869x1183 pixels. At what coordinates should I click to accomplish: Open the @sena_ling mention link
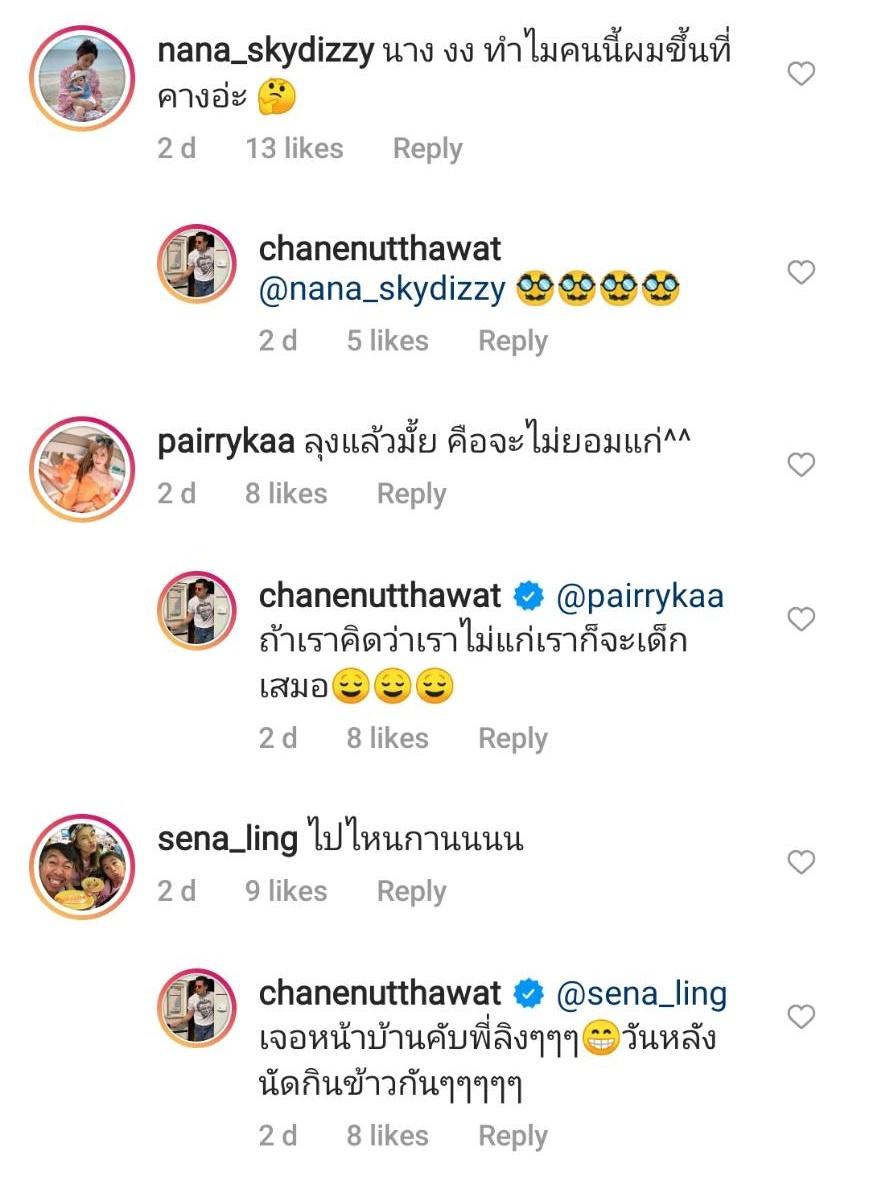coord(639,994)
